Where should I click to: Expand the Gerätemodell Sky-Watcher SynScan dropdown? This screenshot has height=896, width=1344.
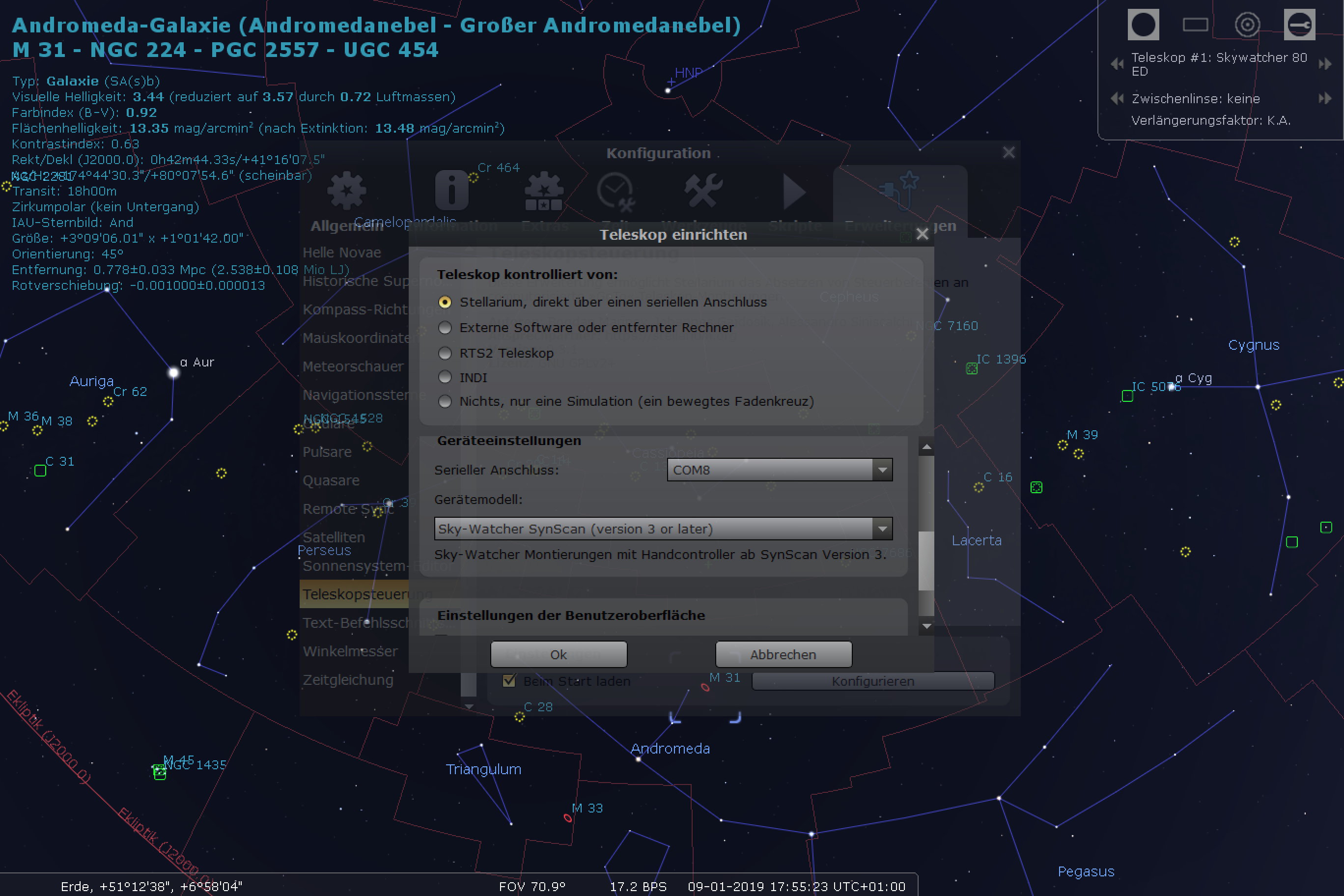[663, 529]
